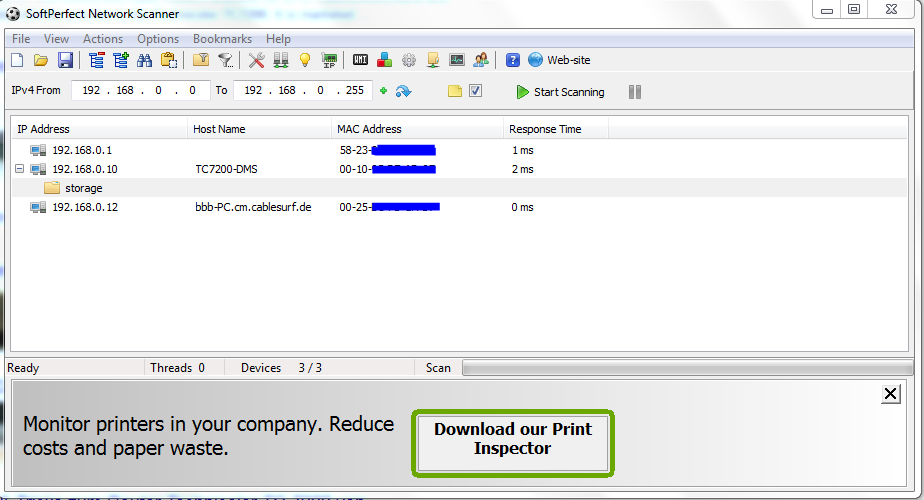Click the colored cubes icon
The image size is (924, 500).
coord(384,60)
